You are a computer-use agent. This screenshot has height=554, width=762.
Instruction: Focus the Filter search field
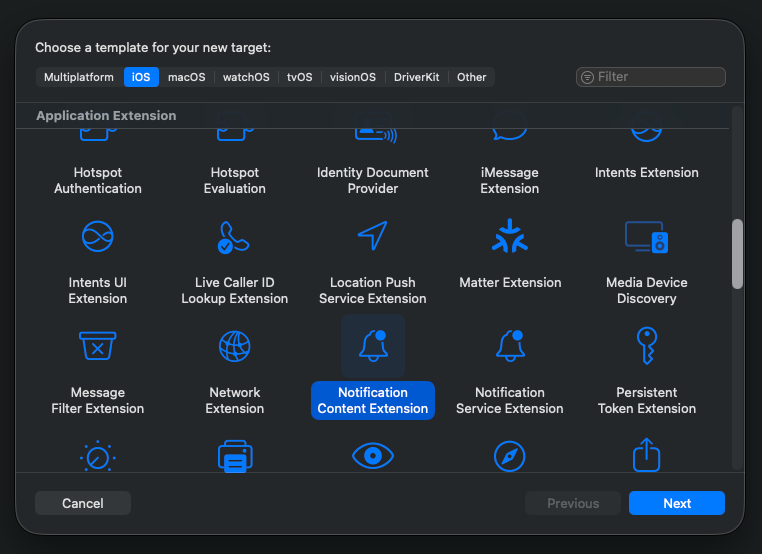point(651,77)
